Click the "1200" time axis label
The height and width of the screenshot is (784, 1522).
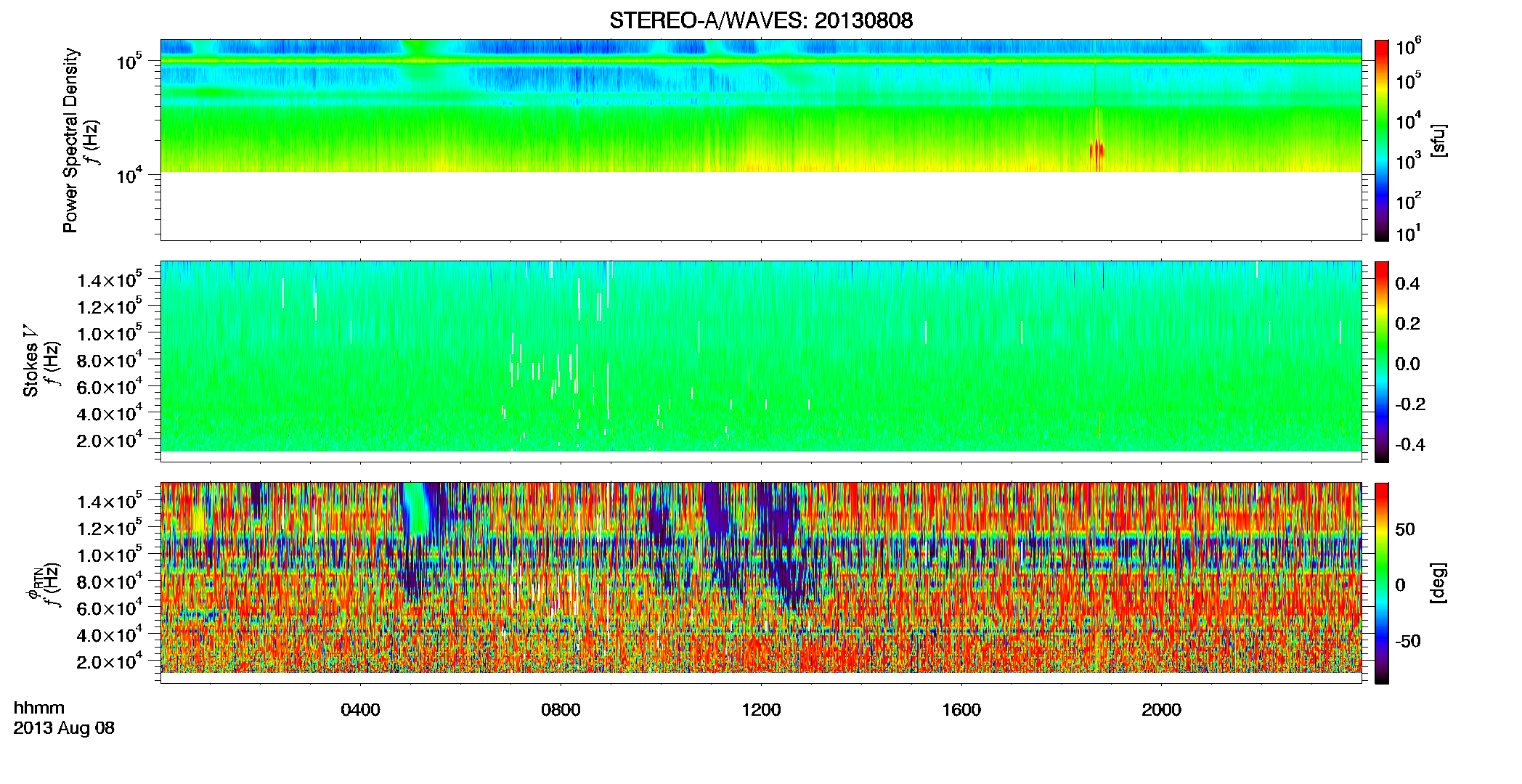761,710
